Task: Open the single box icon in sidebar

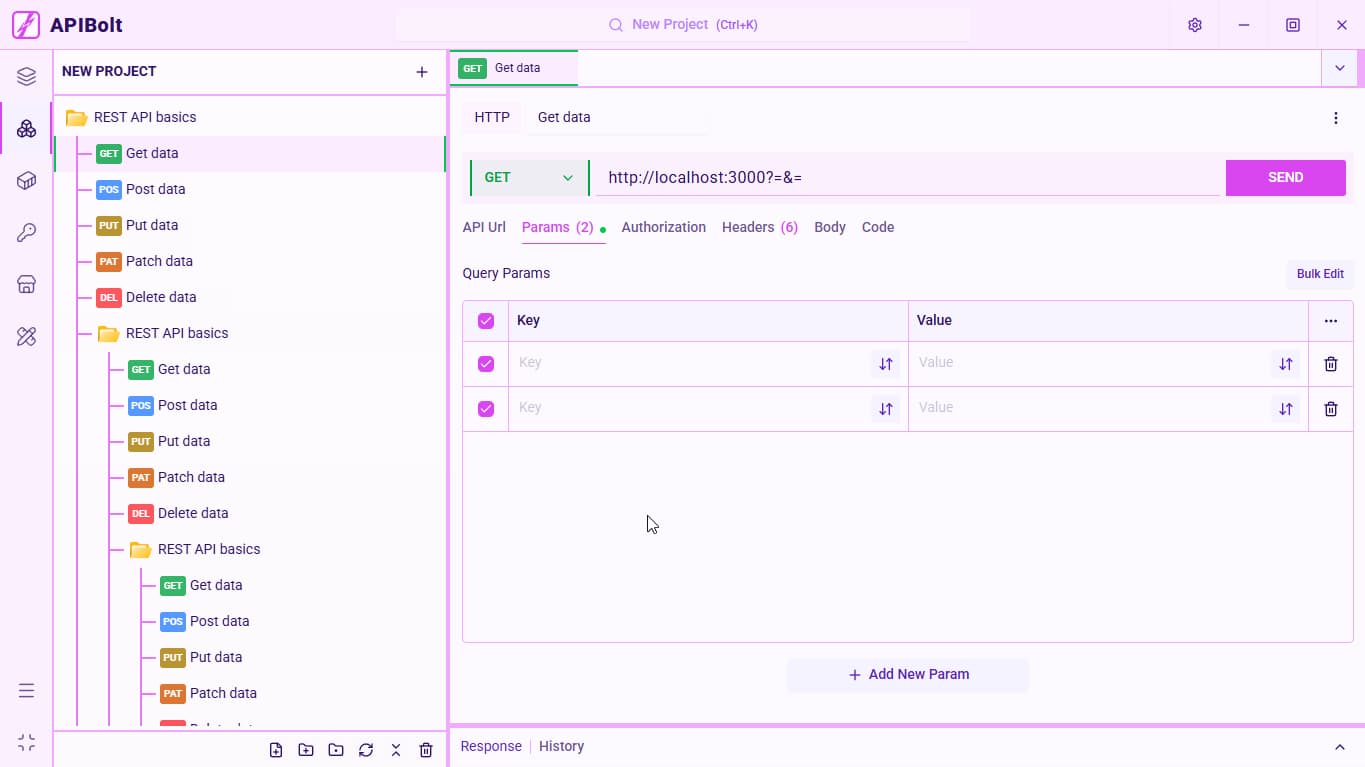Action: 27,180
